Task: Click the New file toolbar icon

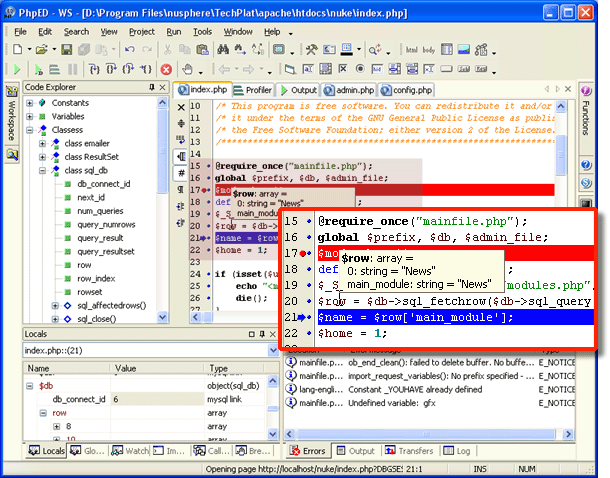Action: pyautogui.click(x=17, y=50)
